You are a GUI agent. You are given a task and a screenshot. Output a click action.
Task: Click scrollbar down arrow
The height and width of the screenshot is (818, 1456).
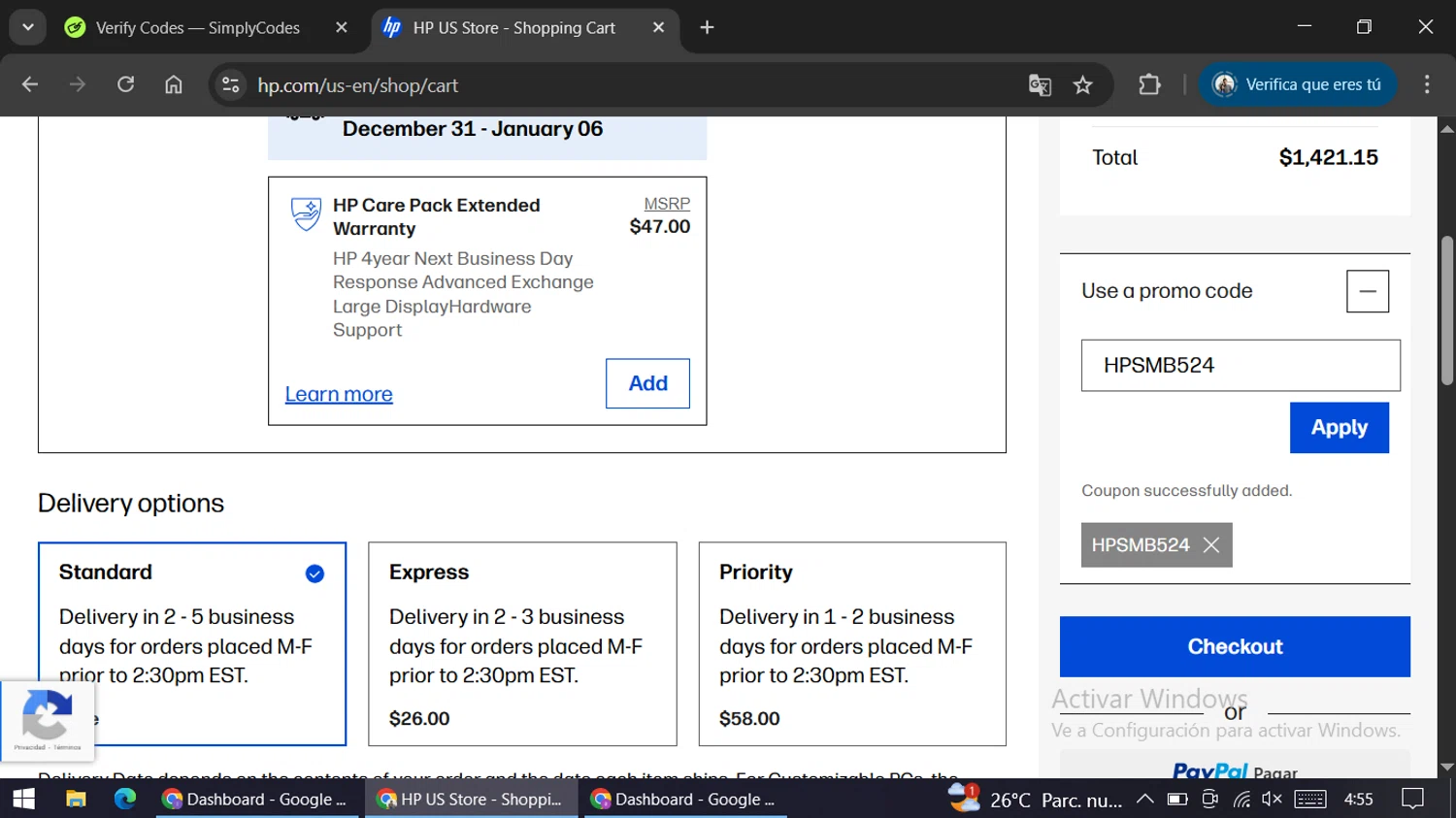coord(1447,768)
